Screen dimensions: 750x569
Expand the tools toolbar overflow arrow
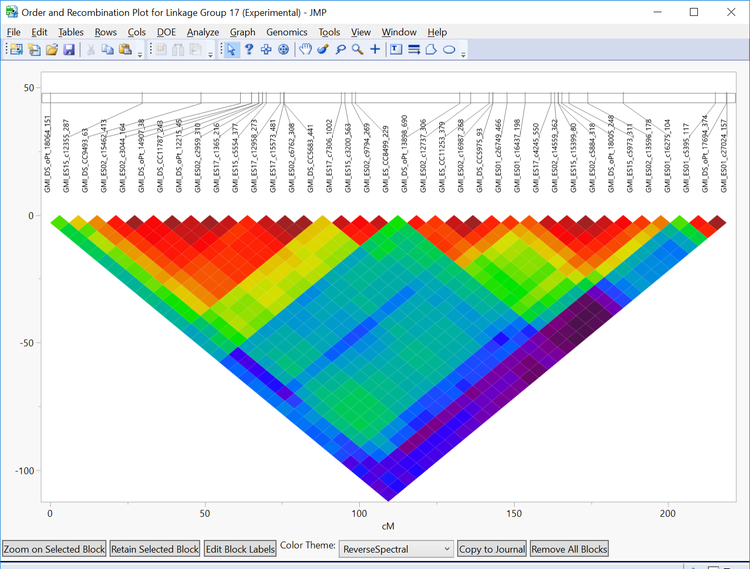(463, 55)
